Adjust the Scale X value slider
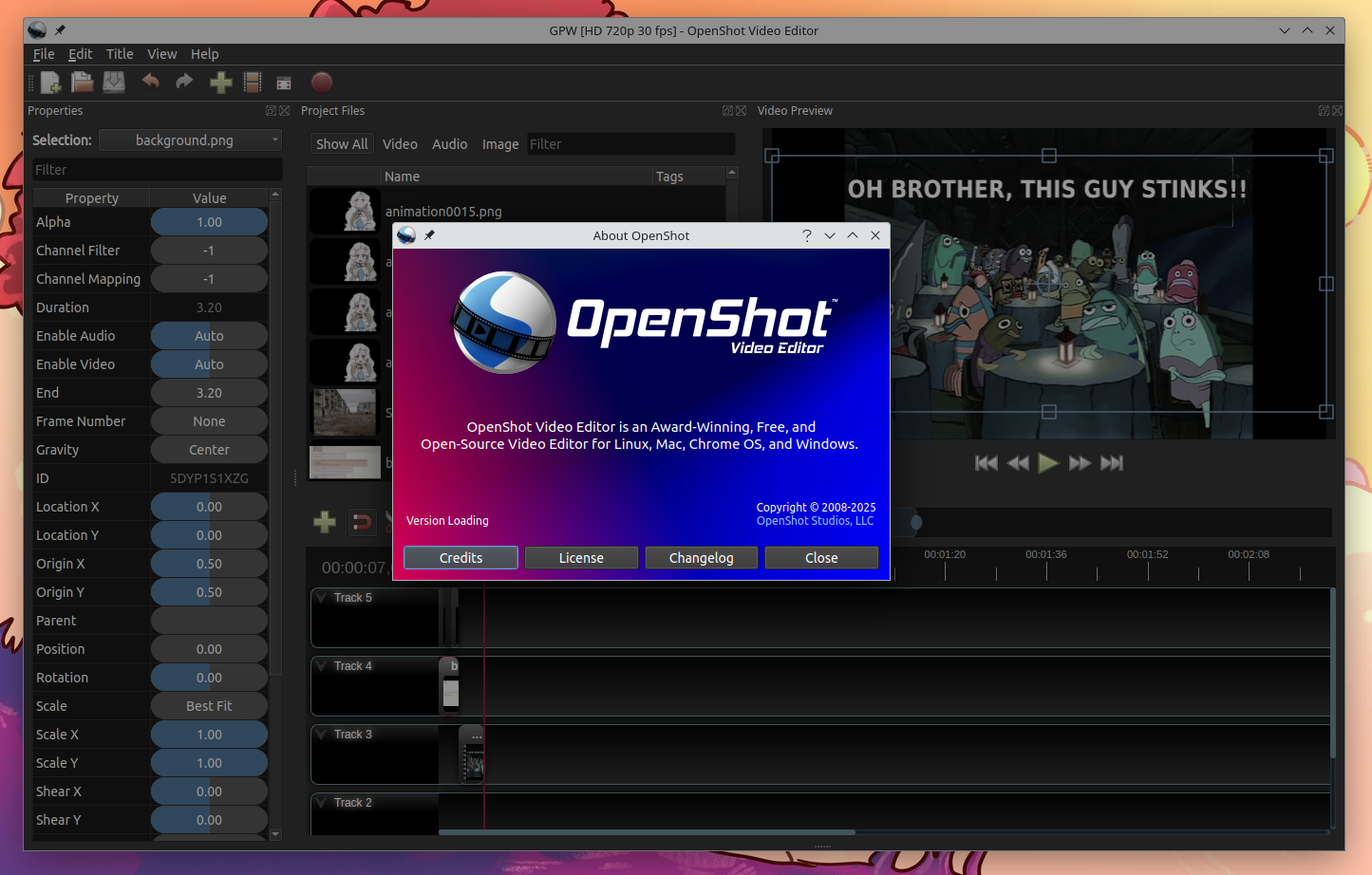 (209, 735)
